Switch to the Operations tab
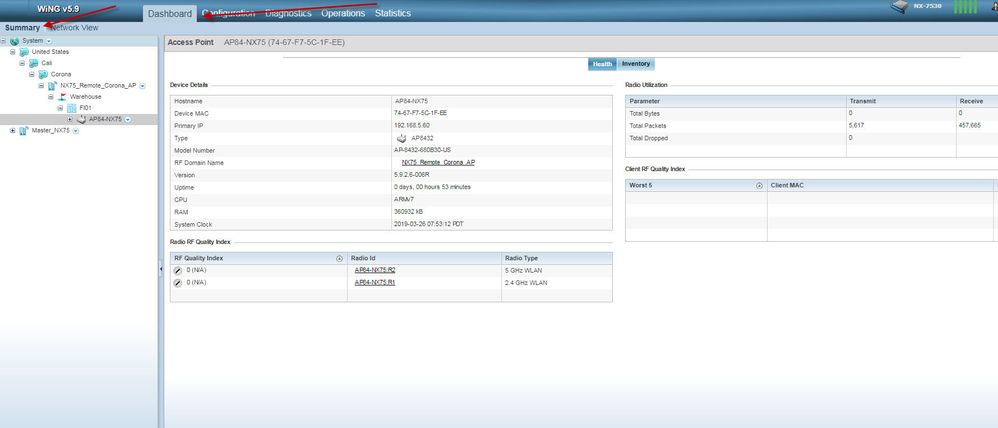This screenshot has width=998, height=428. (x=343, y=13)
